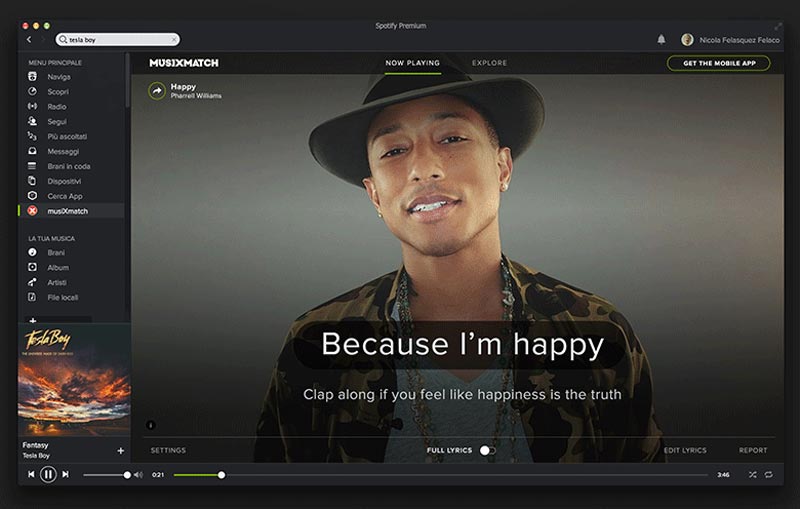Click the user profile avatar

[x=687, y=39]
